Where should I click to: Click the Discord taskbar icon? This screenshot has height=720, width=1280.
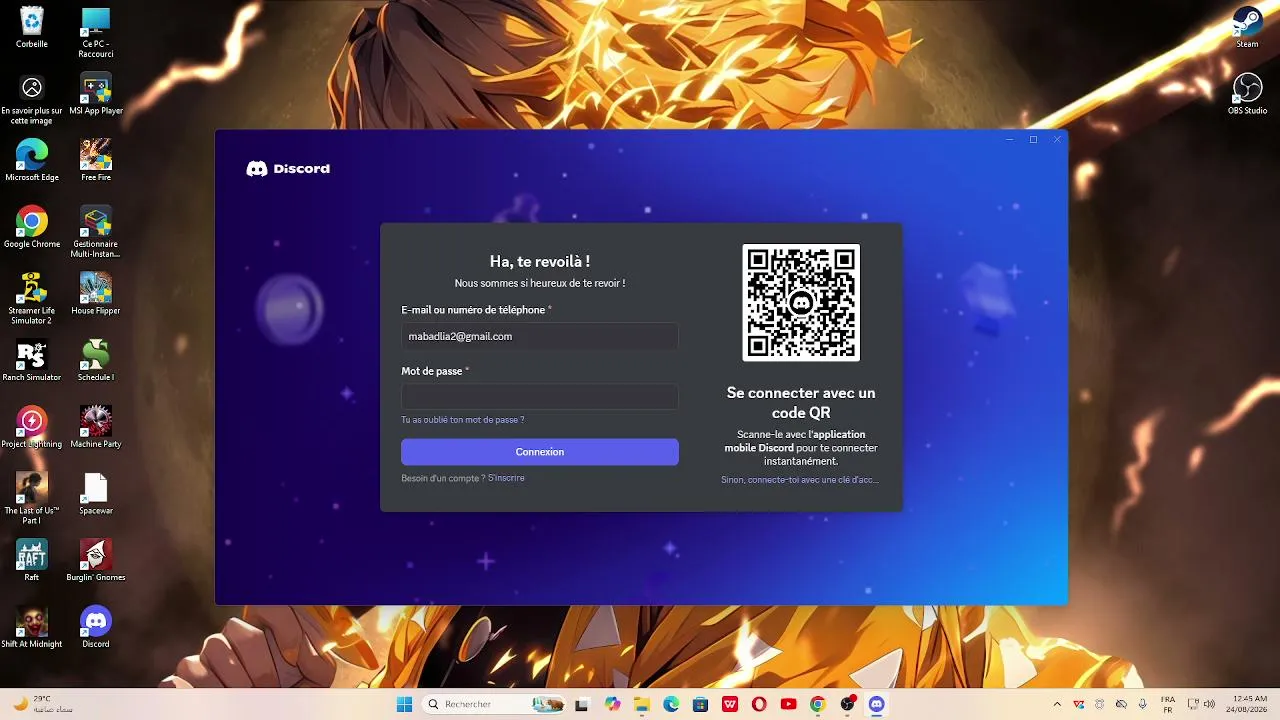(x=877, y=704)
